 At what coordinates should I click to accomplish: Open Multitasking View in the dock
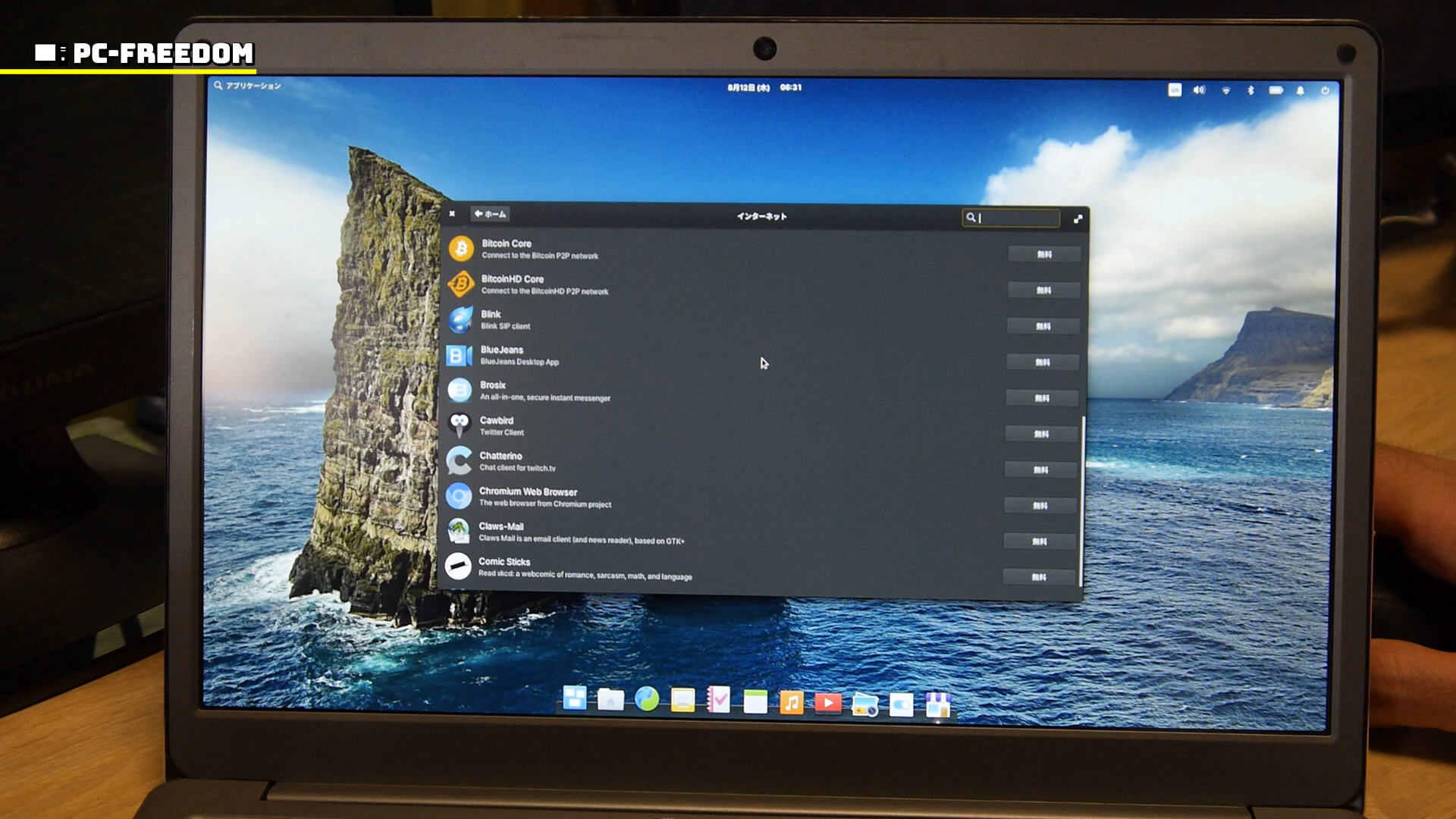coord(574,698)
